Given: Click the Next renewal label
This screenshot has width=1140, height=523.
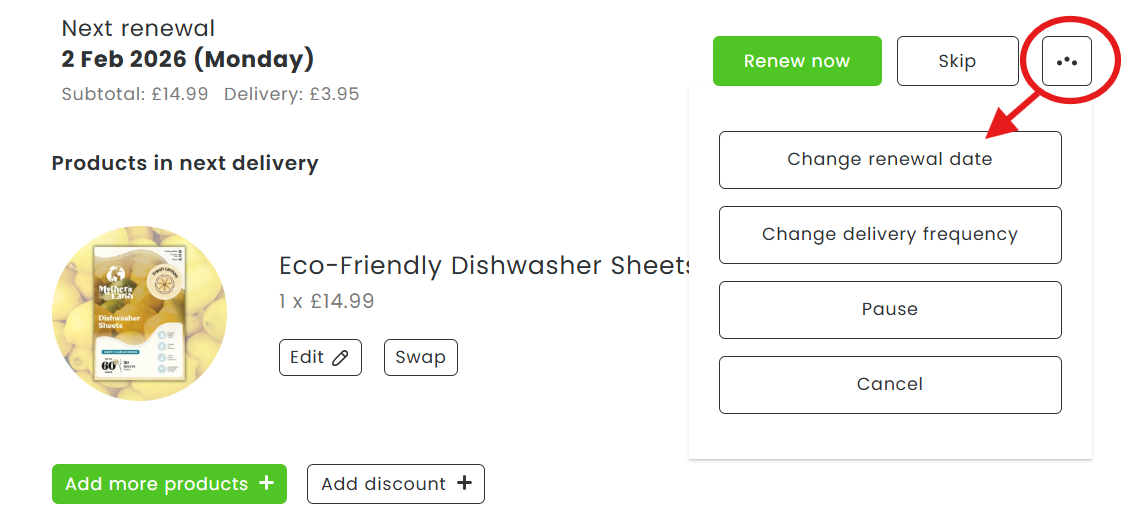Looking at the screenshot, I should pyautogui.click(x=138, y=28).
